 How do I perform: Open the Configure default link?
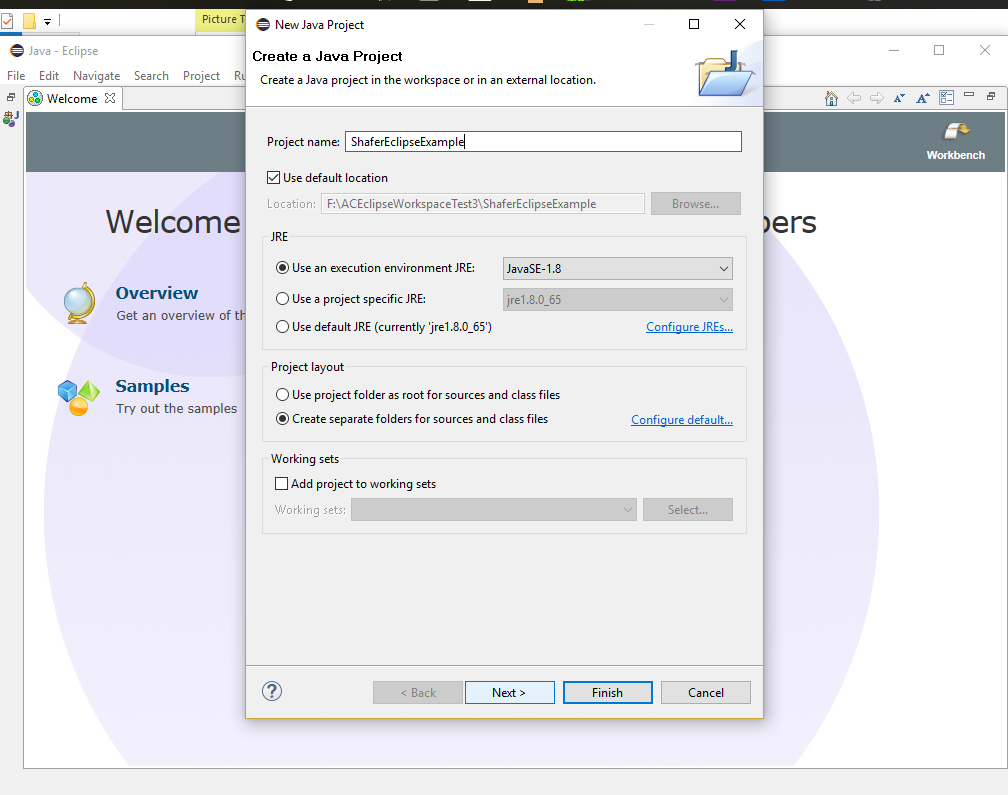coord(682,420)
